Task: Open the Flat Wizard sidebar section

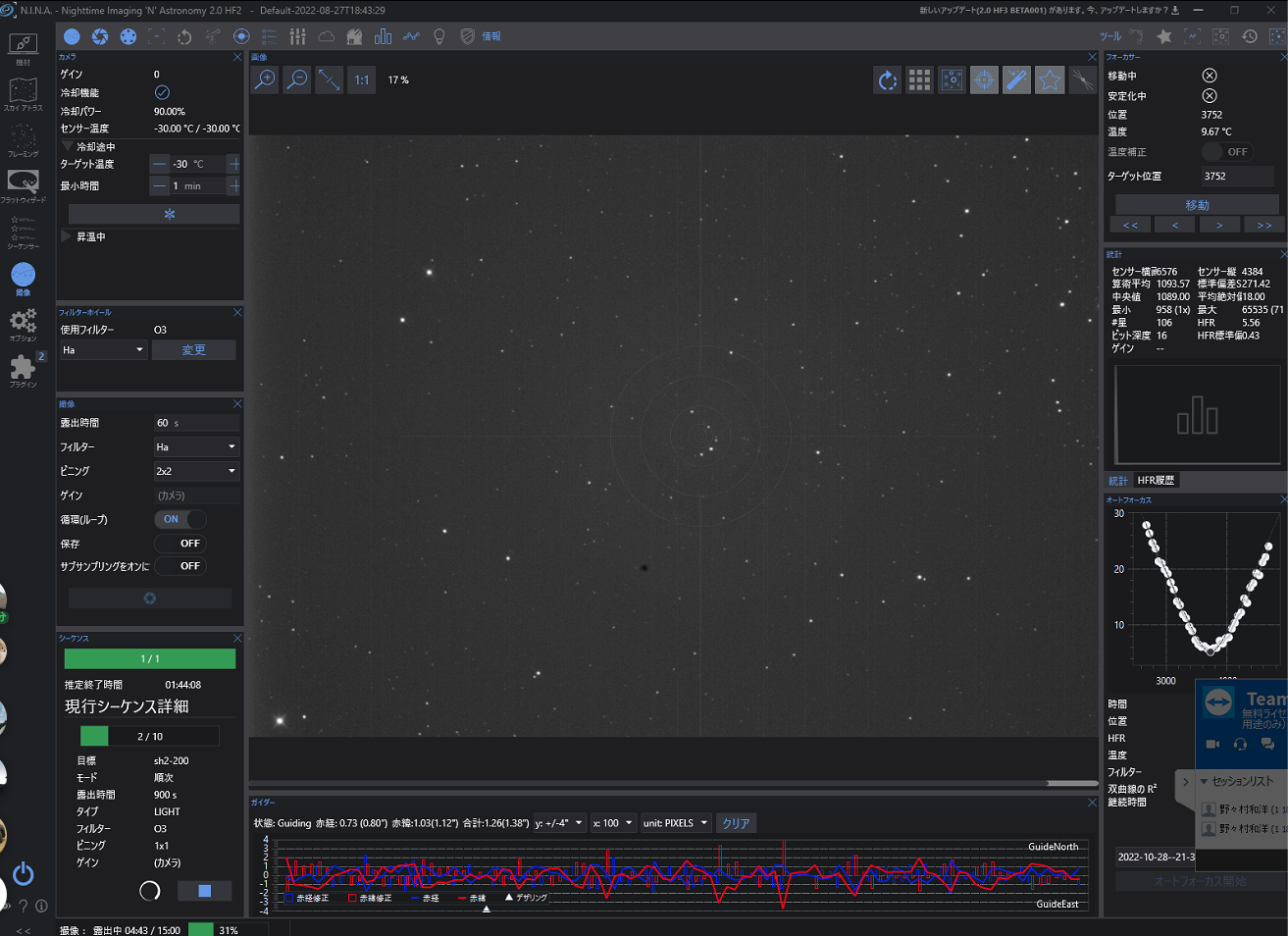Action: 23,184
